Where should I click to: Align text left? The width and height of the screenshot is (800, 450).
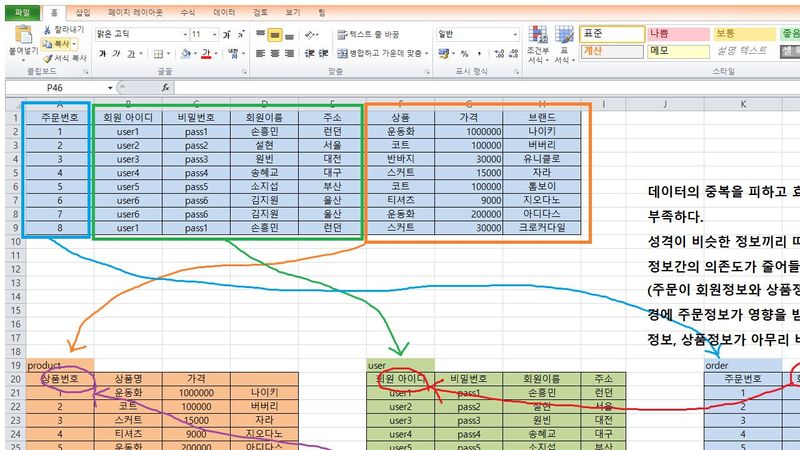(260, 53)
